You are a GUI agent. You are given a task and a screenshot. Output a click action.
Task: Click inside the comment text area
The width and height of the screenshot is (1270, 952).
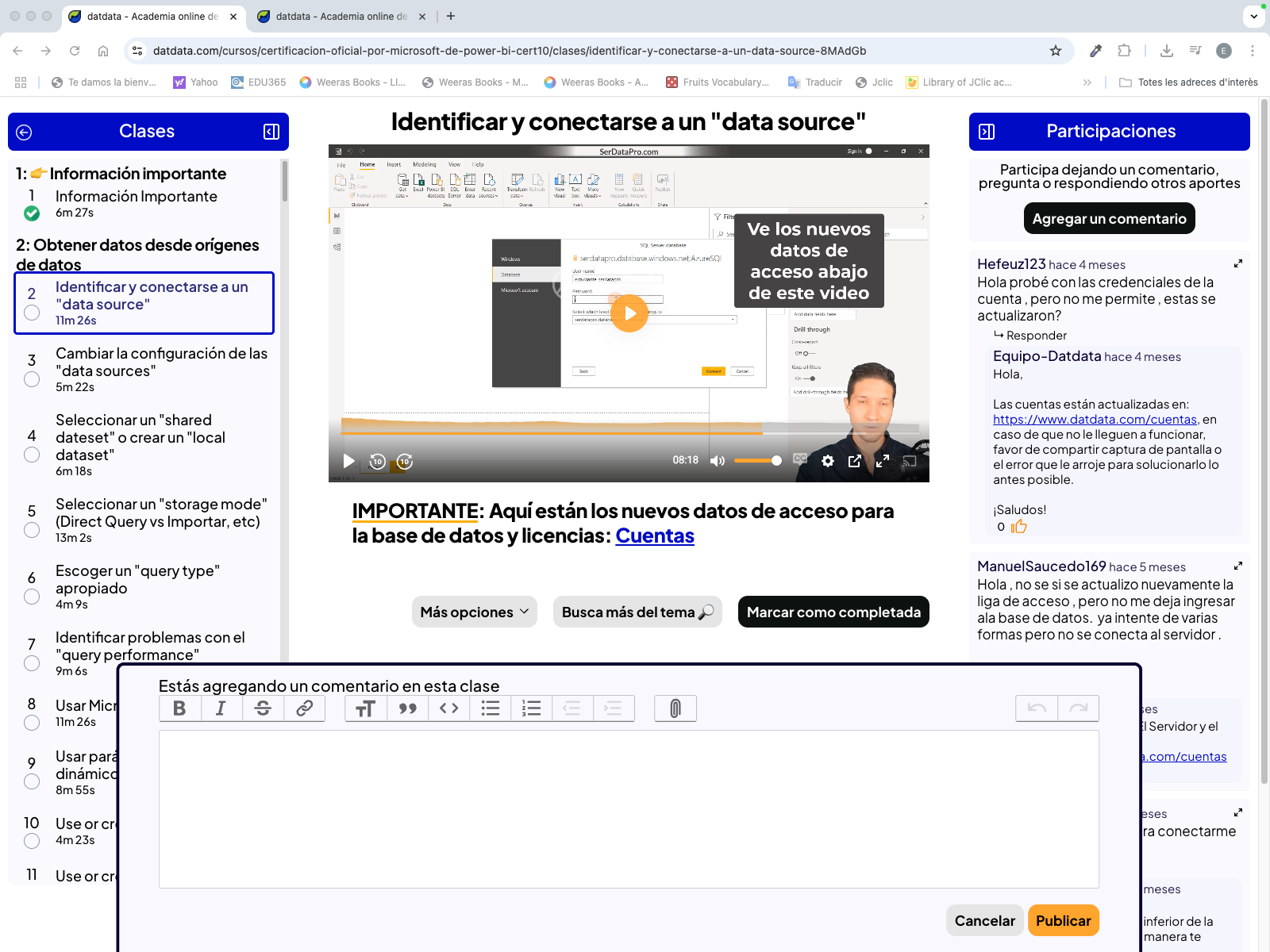[629, 809]
